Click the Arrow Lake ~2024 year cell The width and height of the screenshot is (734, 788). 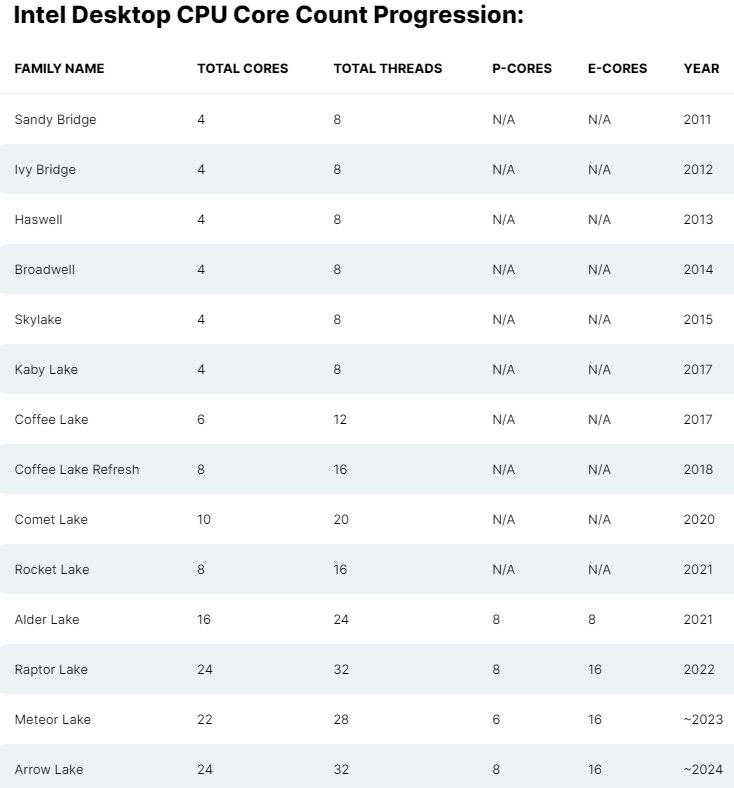[x=703, y=770]
